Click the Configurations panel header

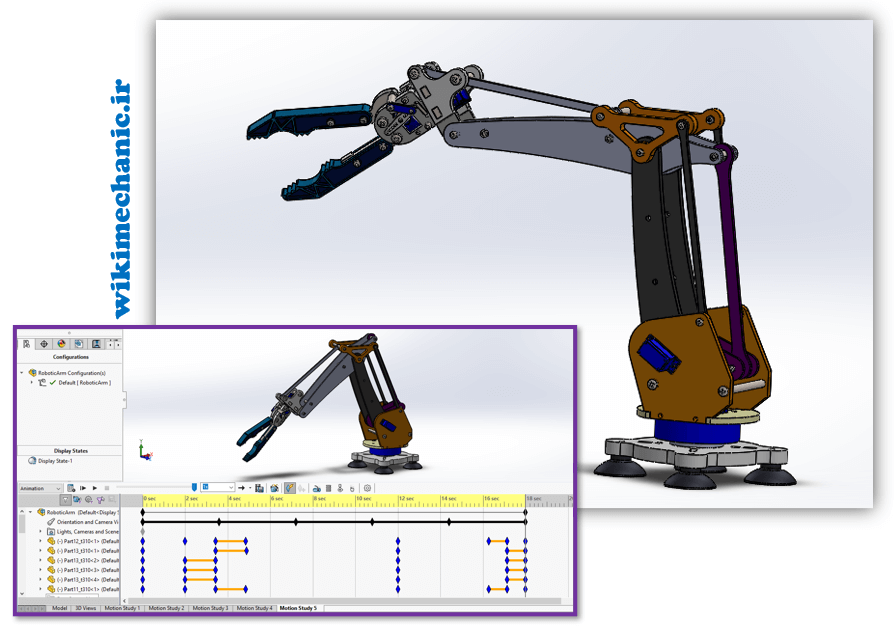point(70,357)
